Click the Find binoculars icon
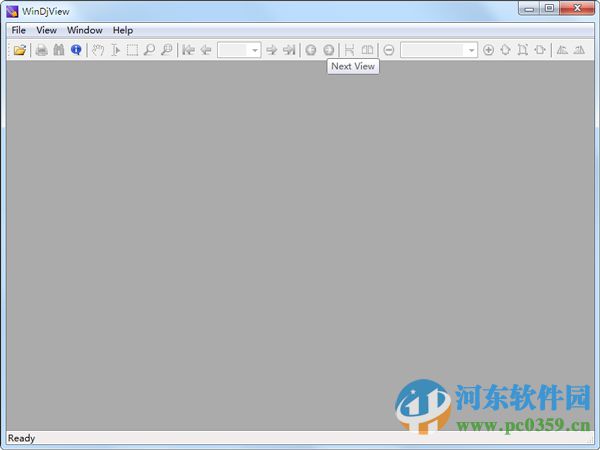Screen dimensions: 600x450 pos(59,50)
